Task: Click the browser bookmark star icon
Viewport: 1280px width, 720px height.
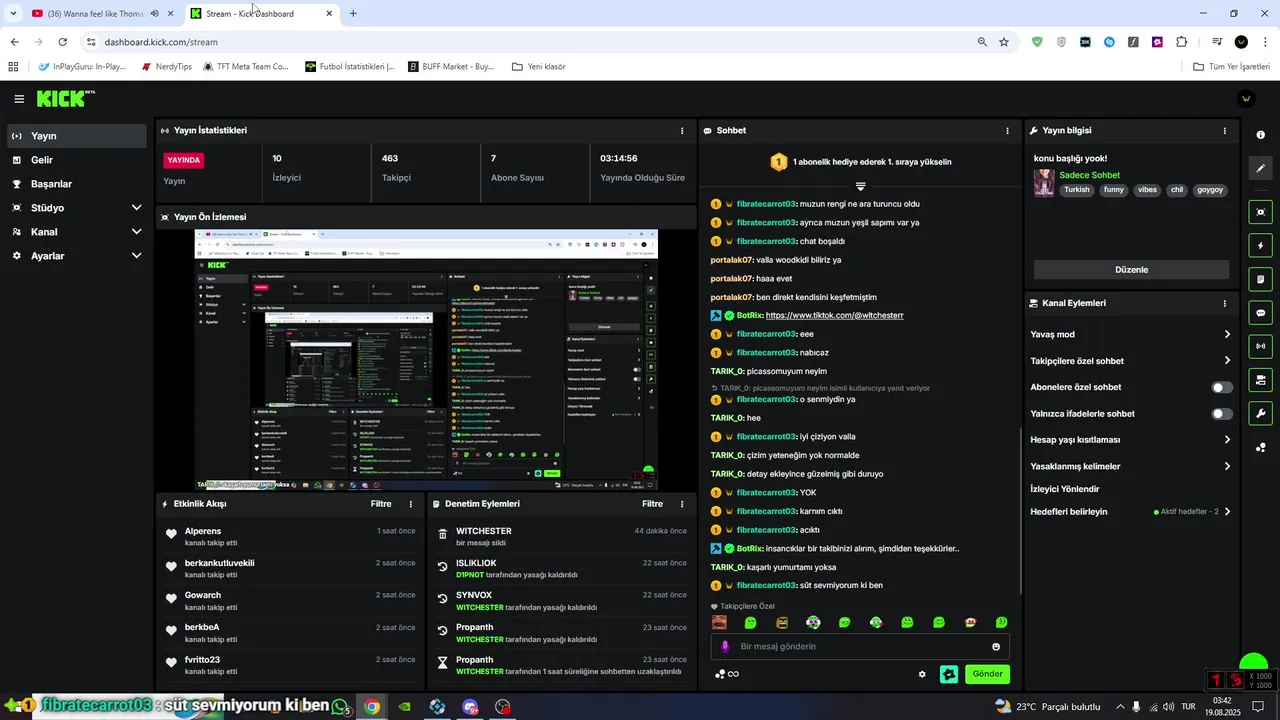Action: tap(1004, 42)
